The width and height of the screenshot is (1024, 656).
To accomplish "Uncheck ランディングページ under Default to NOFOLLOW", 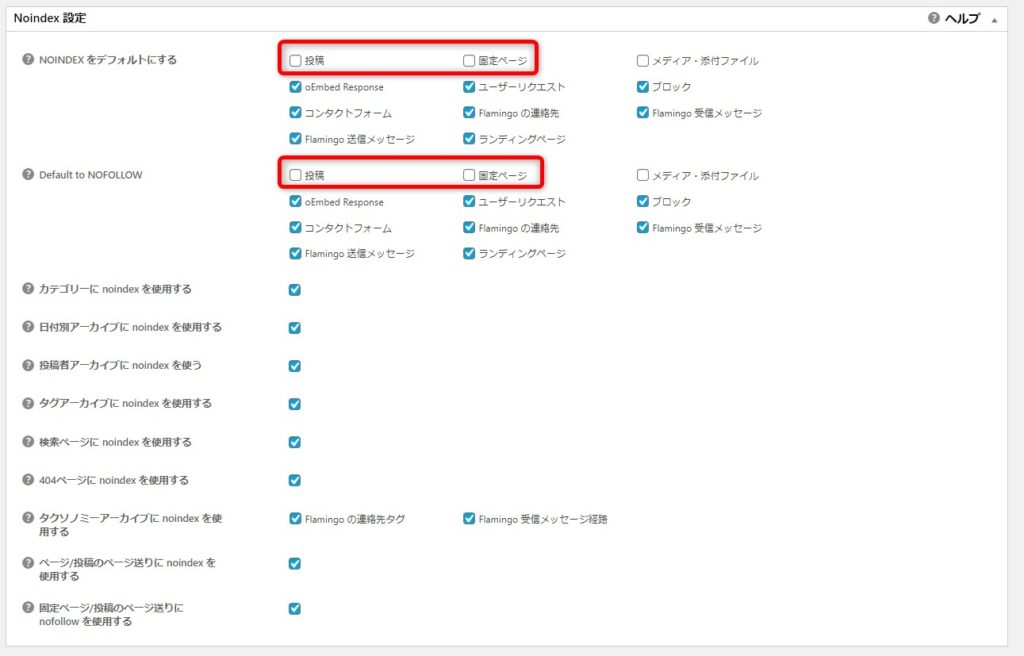I will 469,253.
